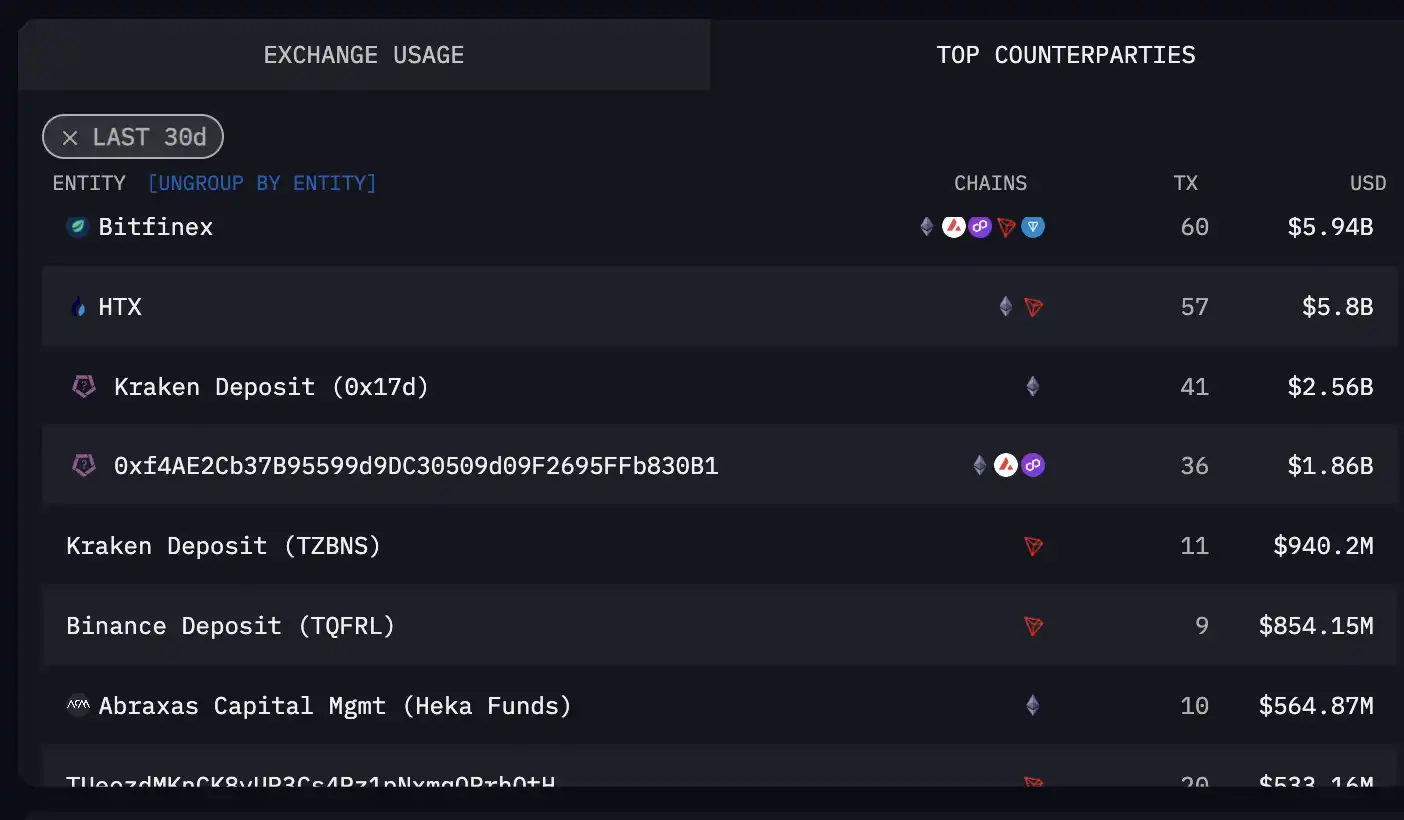
Task: Open the Bitfinex entity link
Action: (x=156, y=227)
